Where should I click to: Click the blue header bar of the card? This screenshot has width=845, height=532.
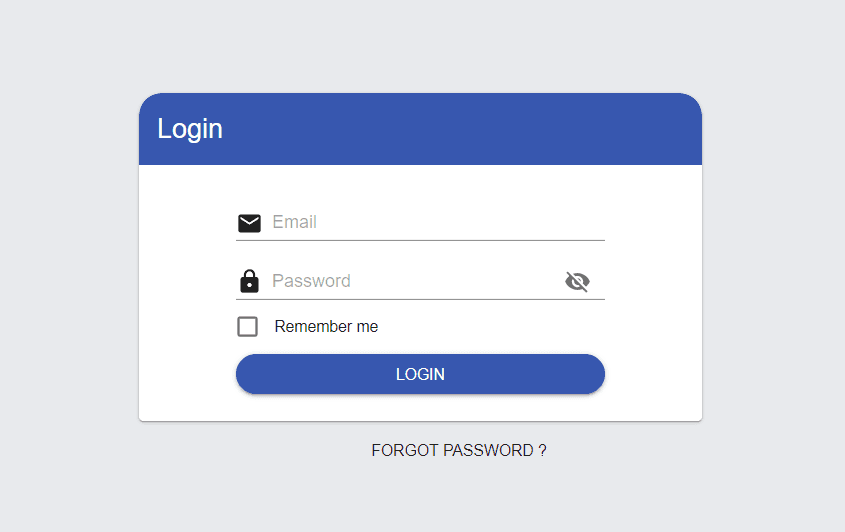click(420, 129)
